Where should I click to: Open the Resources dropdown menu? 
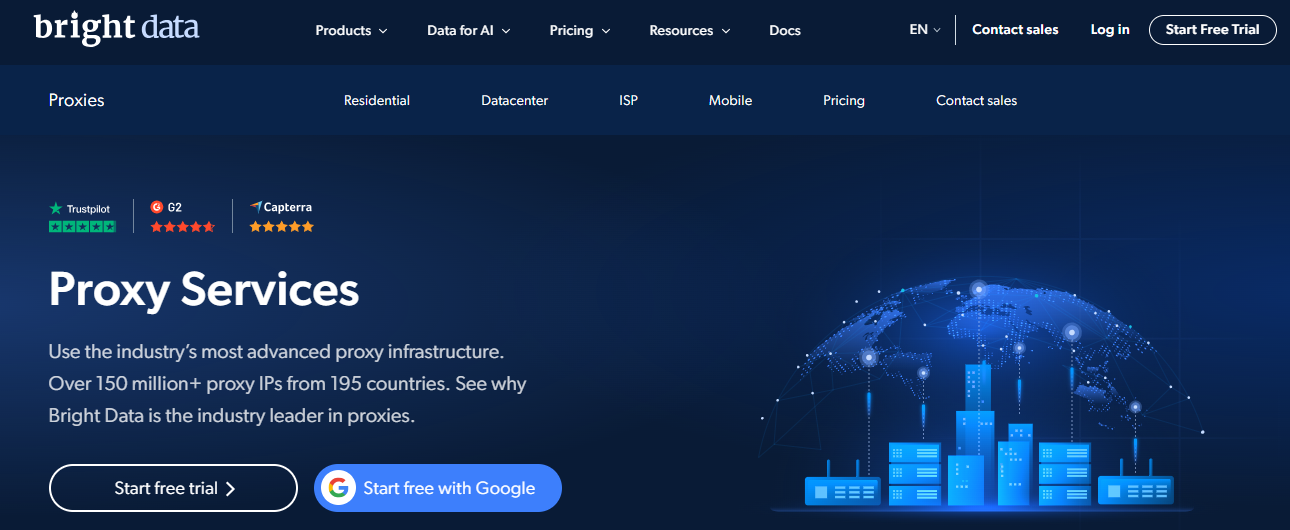pyautogui.click(x=689, y=30)
